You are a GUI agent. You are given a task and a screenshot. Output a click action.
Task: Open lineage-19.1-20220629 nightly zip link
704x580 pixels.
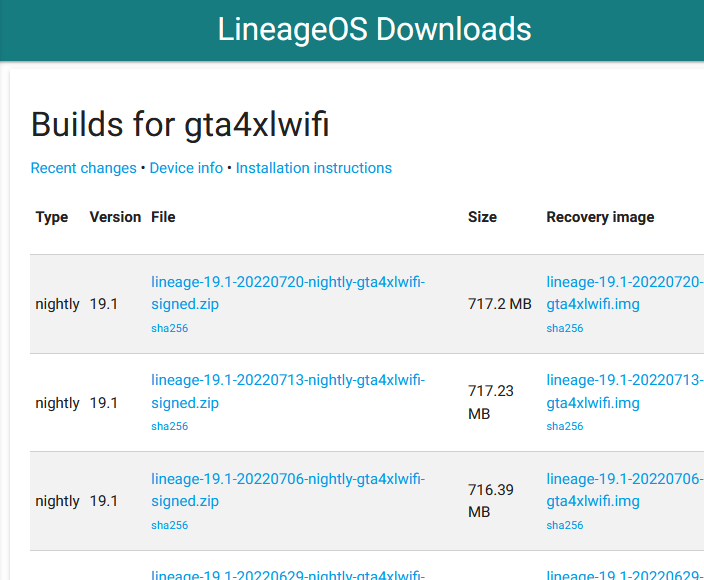point(288,575)
